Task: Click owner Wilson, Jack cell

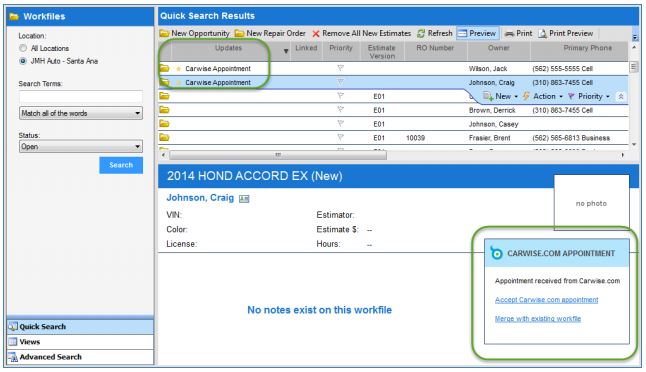Action: pyautogui.click(x=488, y=69)
